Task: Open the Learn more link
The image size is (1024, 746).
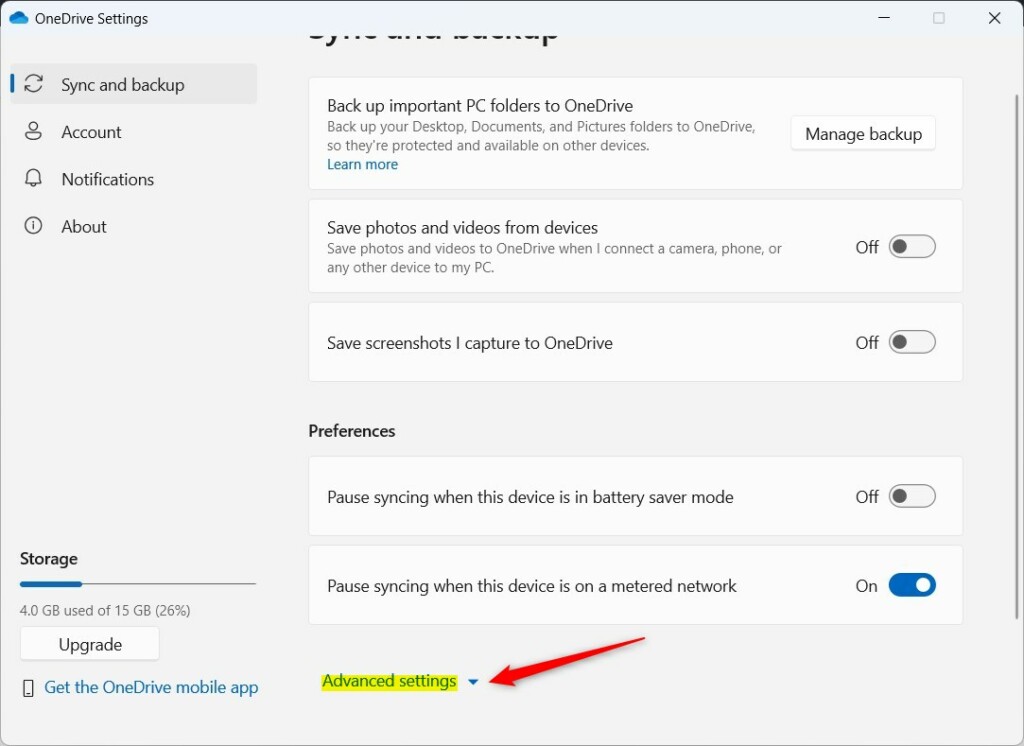Action: coord(362,165)
